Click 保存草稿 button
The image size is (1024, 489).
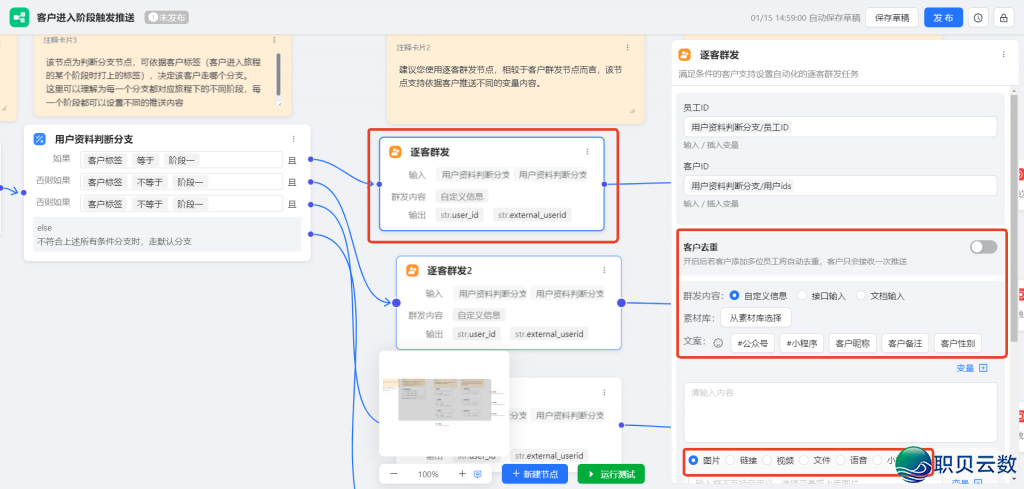(892, 18)
